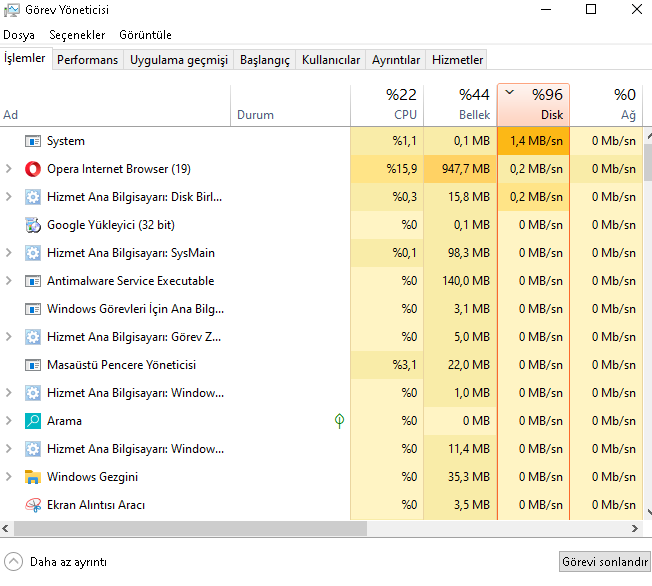Click the Antimalware Service Executable icon
This screenshot has height=586, width=652.
click(33, 281)
